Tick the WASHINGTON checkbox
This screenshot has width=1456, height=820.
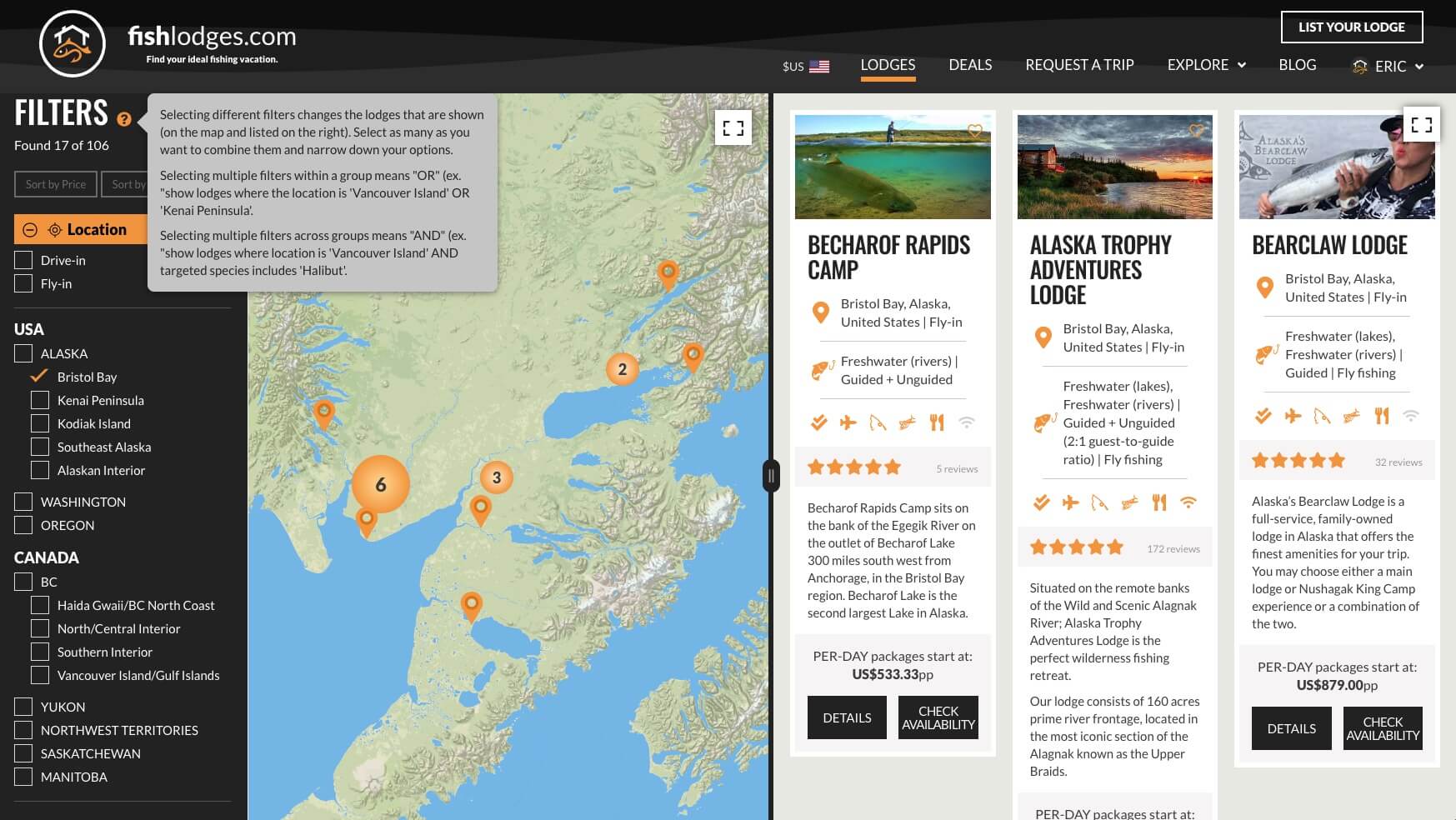23,502
